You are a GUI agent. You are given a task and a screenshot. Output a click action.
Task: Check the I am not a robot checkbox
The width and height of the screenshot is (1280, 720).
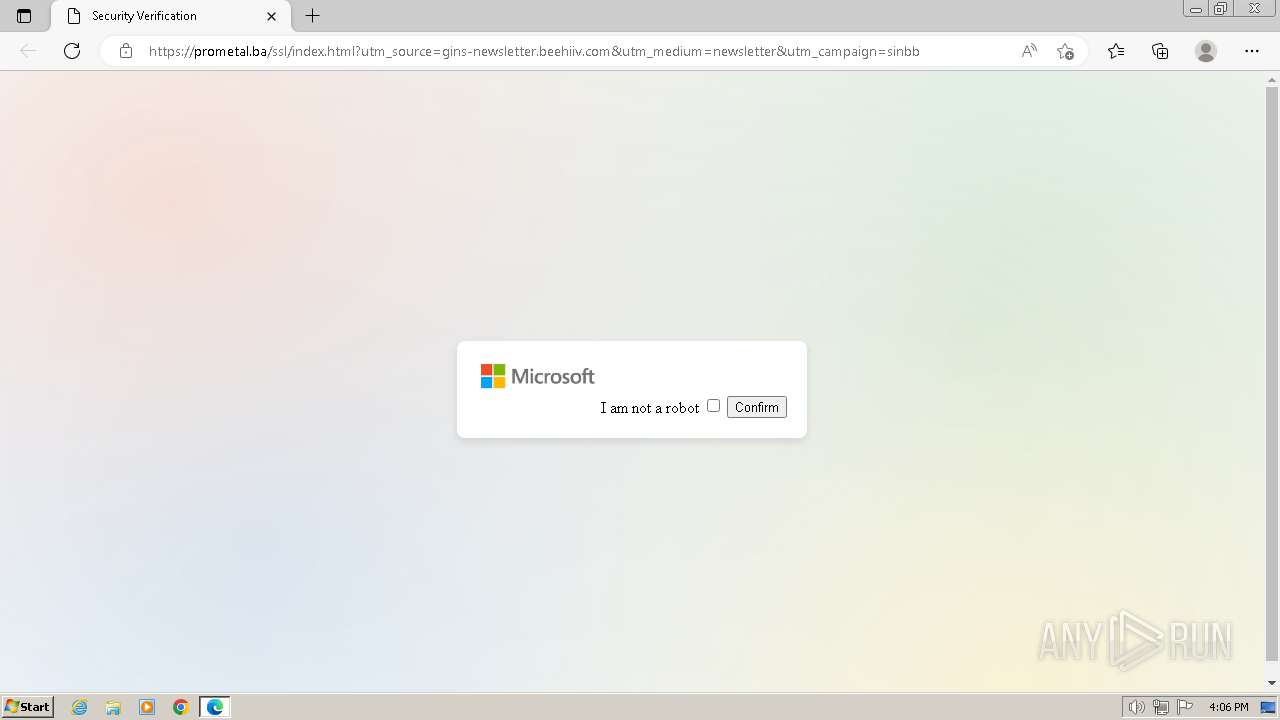click(713, 406)
